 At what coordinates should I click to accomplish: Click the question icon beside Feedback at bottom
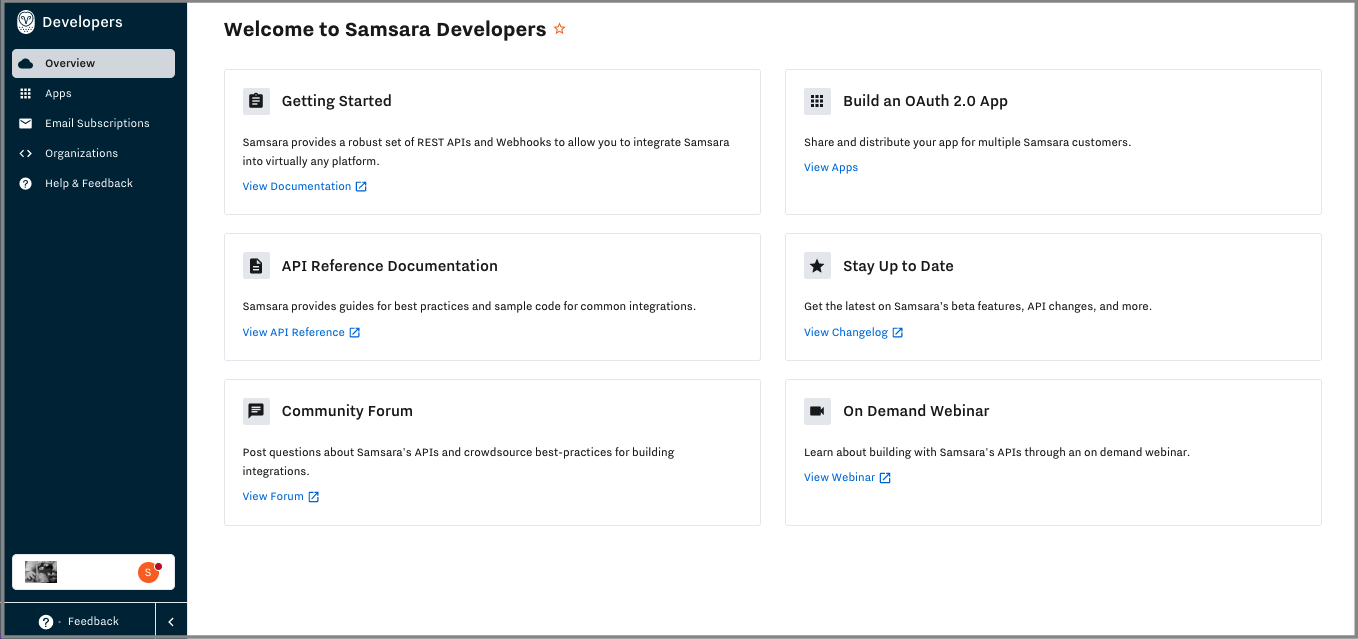coord(46,622)
